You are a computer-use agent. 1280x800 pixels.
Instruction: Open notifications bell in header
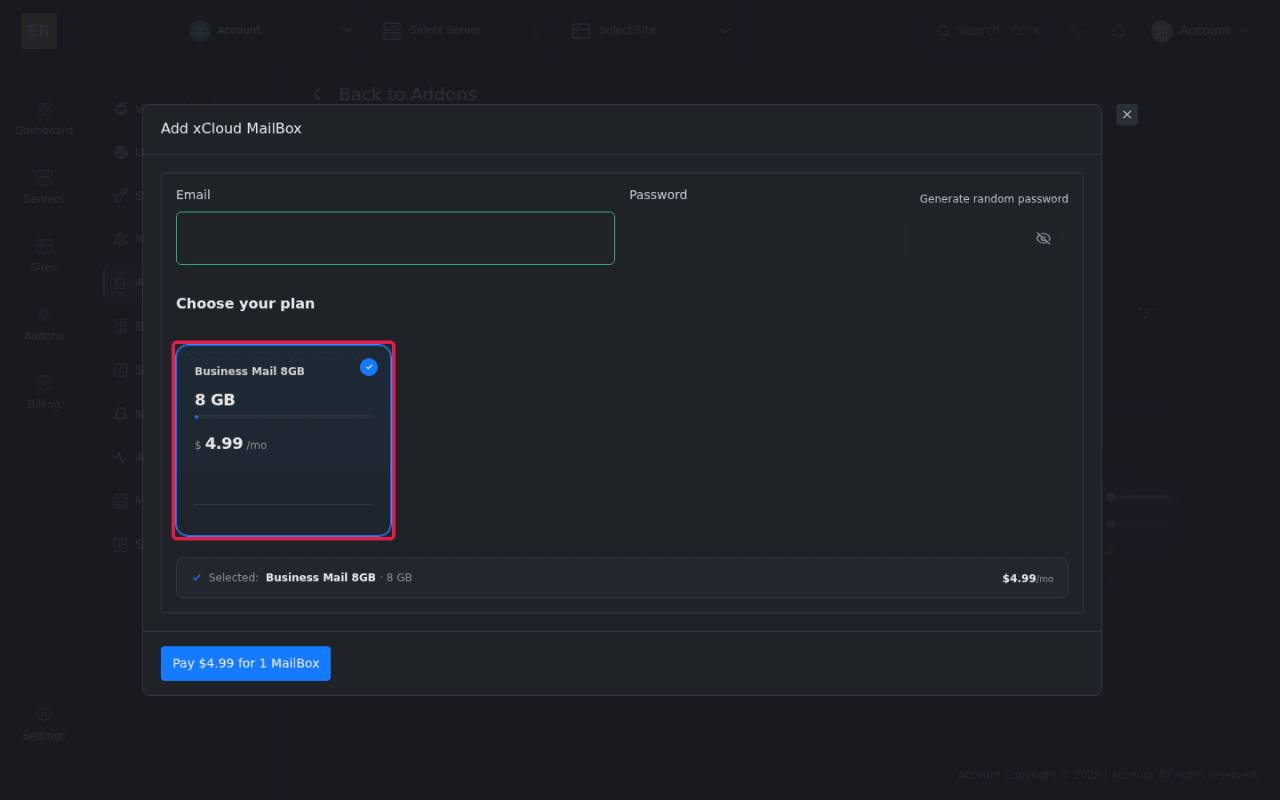(x=1119, y=31)
